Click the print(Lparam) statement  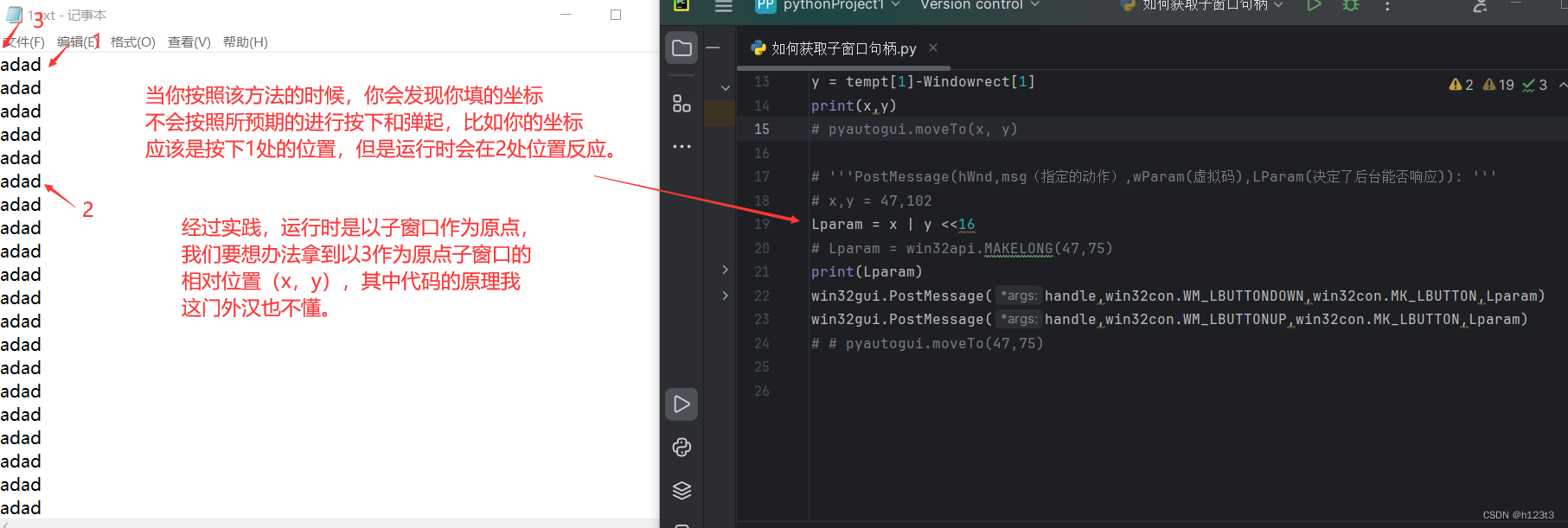point(867,271)
